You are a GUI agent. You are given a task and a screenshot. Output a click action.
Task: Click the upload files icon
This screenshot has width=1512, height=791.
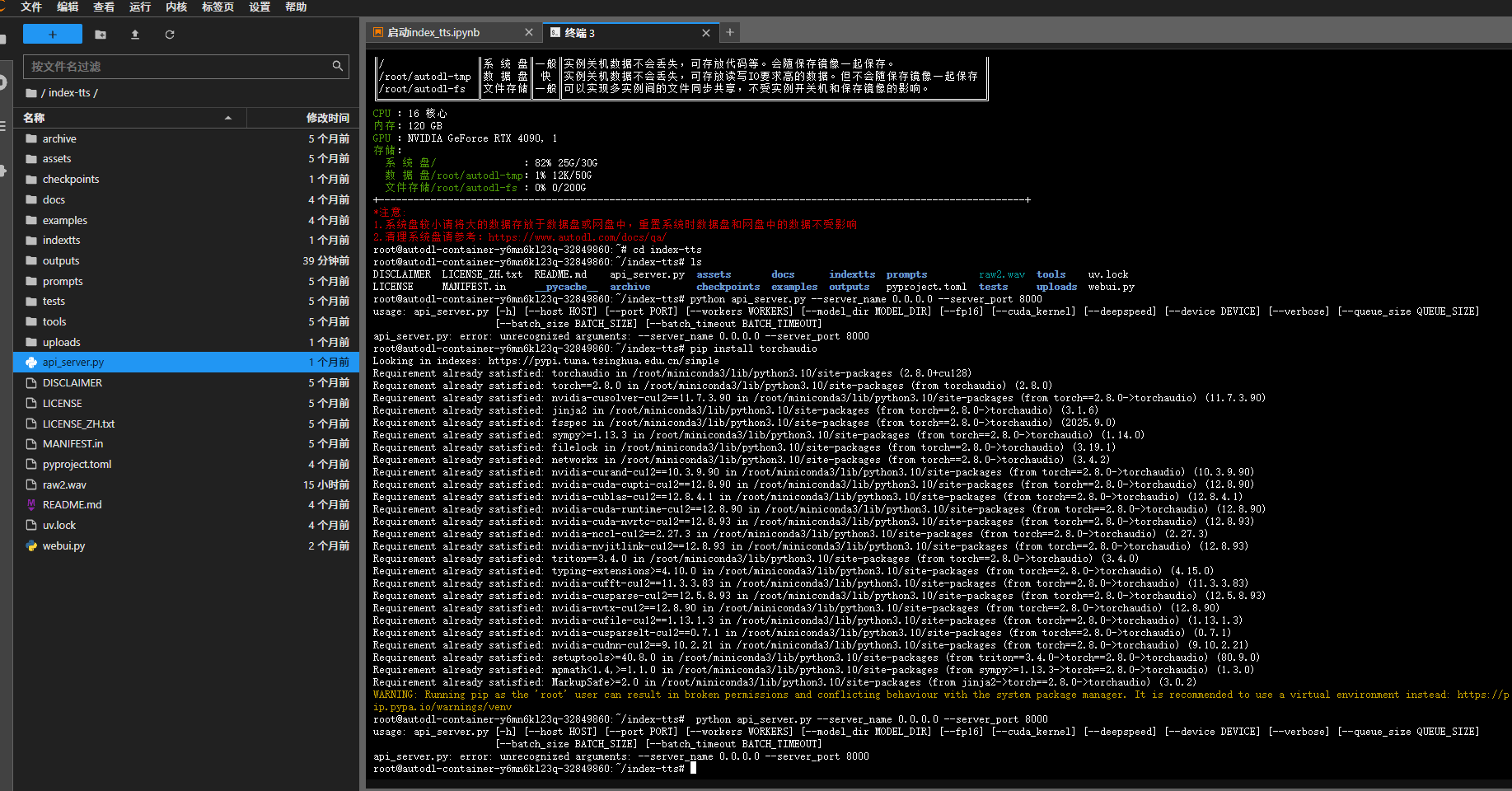pos(135,35)
